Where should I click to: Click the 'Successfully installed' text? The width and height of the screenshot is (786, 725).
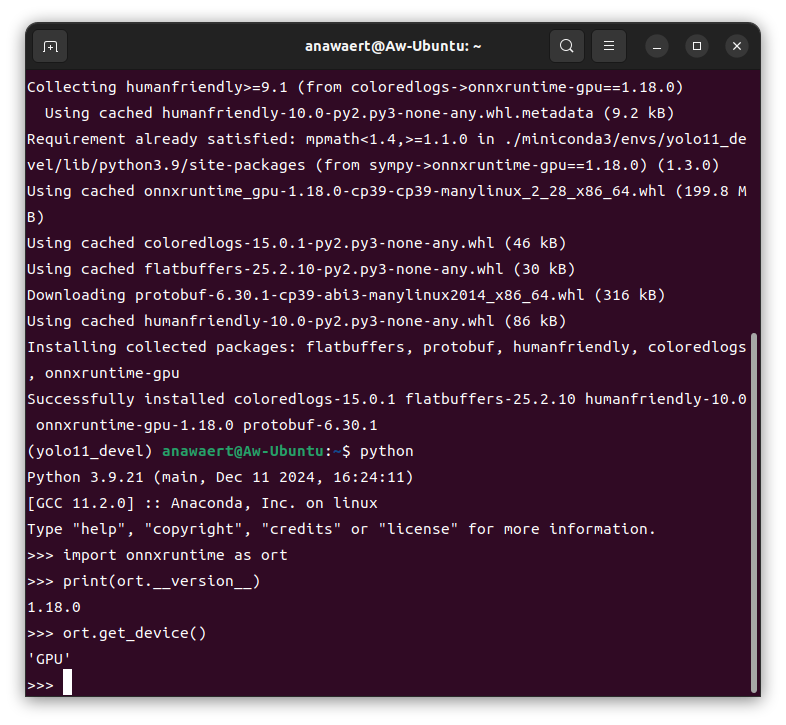[125, 399]
